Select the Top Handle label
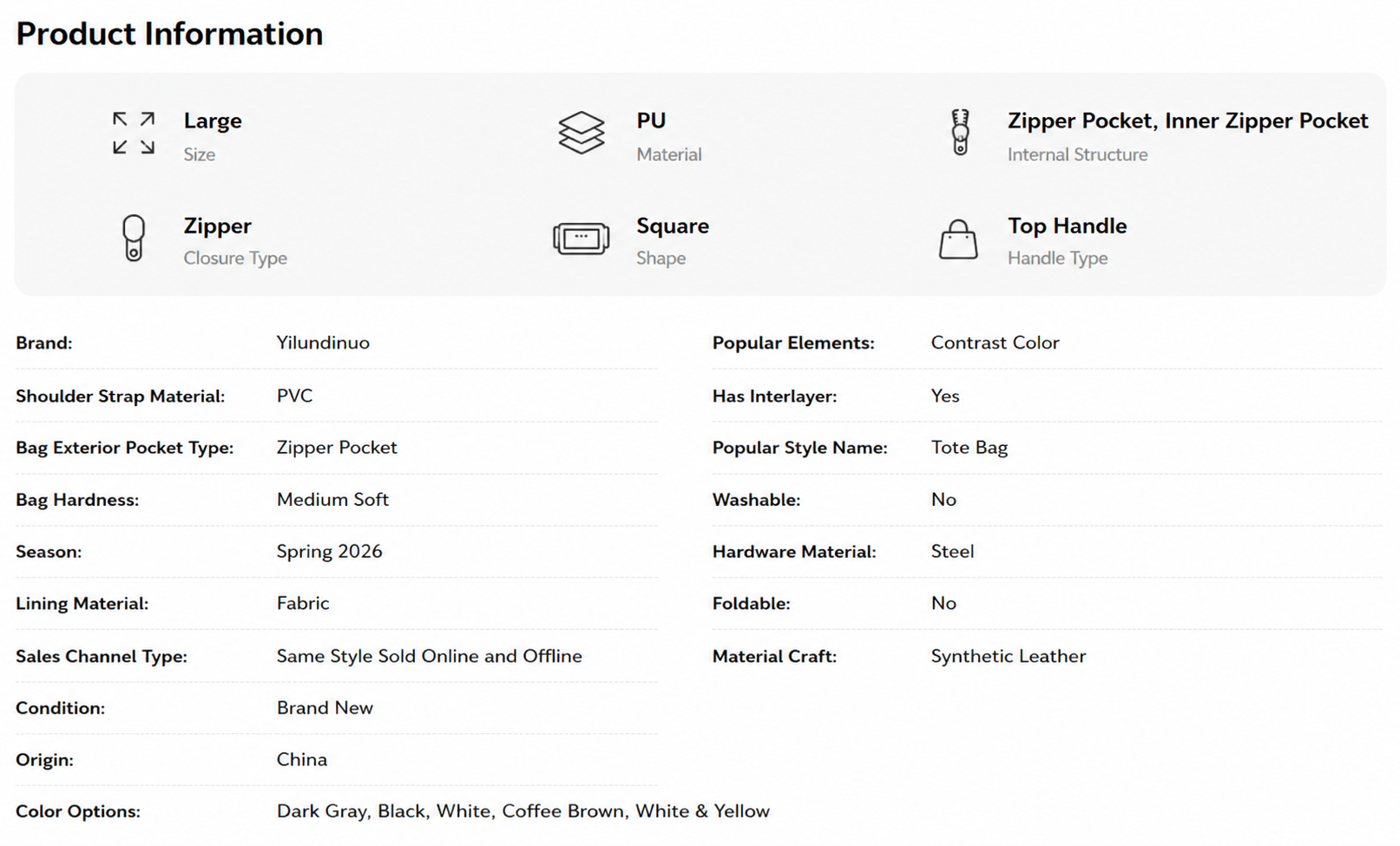1400x846 pixels. coord(1067,226)
